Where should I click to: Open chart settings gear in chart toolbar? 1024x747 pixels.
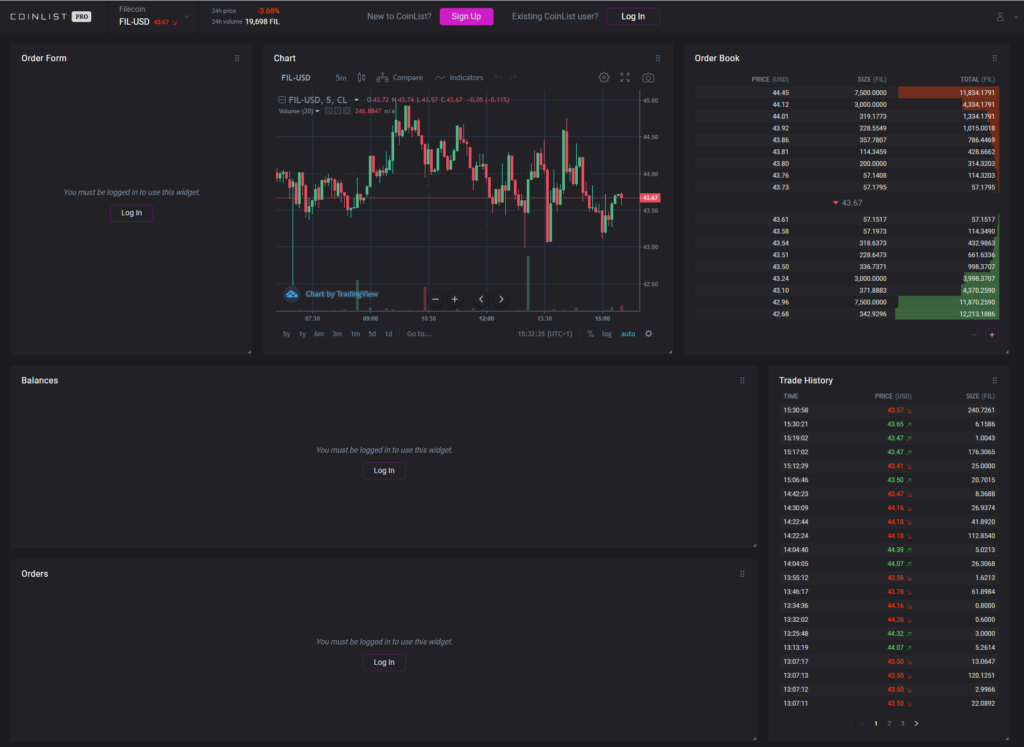pyautogui.click(x=604, y=78)
